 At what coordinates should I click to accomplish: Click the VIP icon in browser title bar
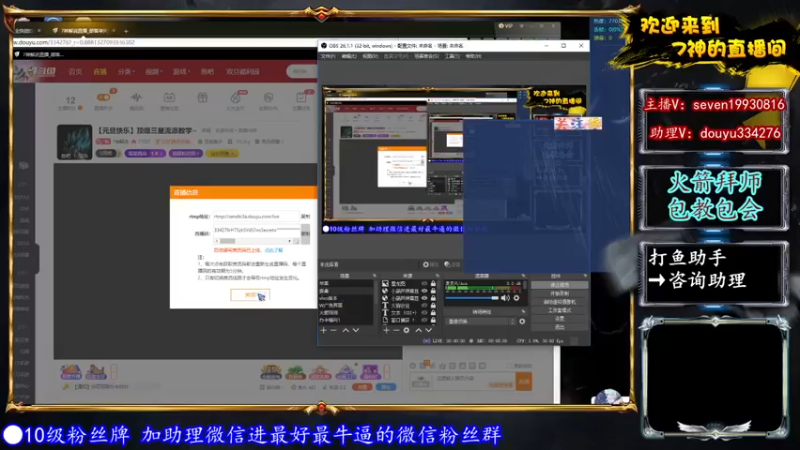click(x=506, y=26)
